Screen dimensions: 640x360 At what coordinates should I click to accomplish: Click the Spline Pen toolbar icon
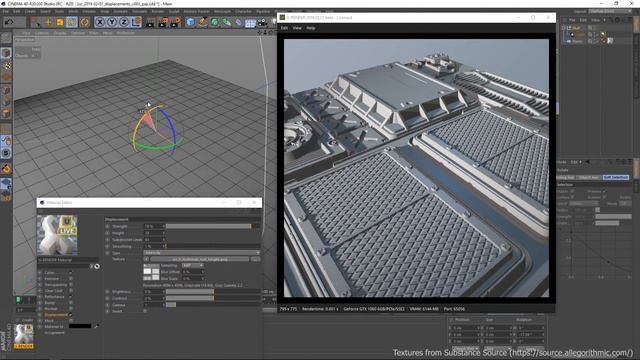point(202,22)
